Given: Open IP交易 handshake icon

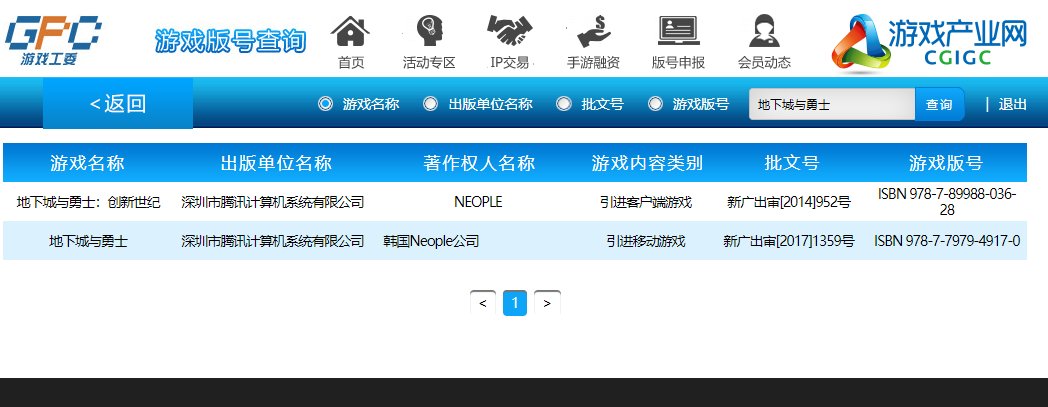Looking at the screenshot, I should (x=510, y=32).
